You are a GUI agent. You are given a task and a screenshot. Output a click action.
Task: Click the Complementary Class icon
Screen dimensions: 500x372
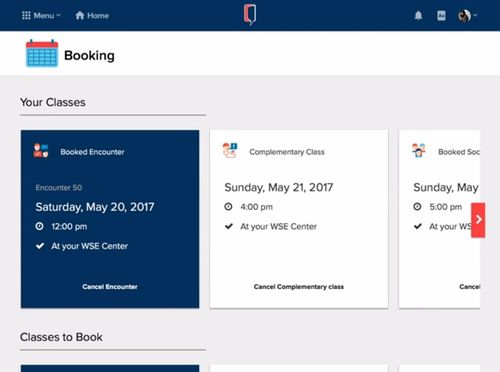230,150
